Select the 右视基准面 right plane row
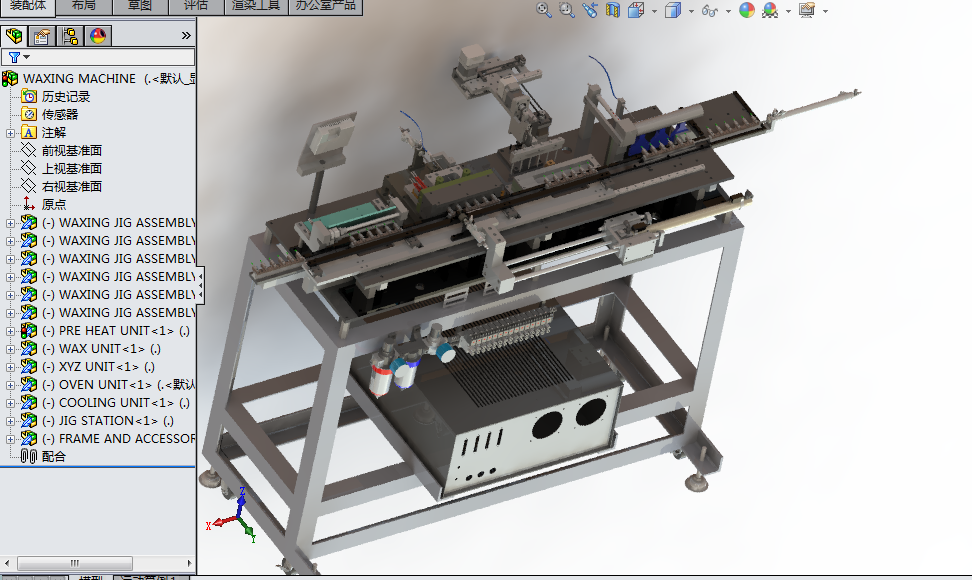This screenshot has height=580, width=972. coord(72,186)
